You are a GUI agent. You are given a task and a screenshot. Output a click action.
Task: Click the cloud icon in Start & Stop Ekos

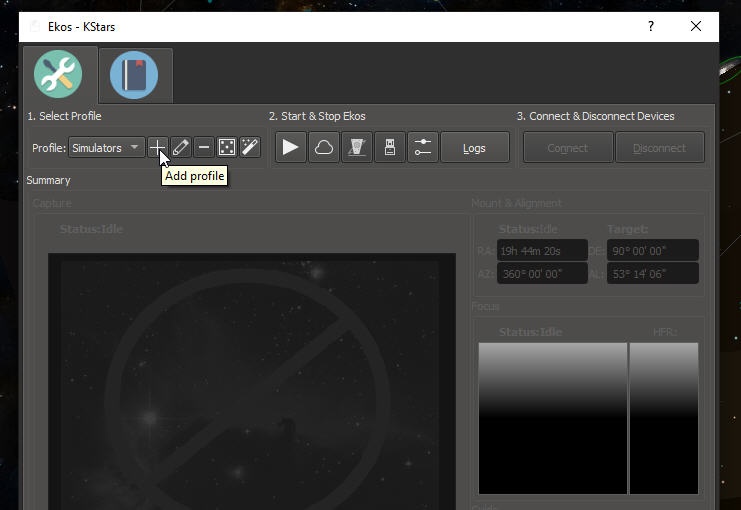pyautogui.click(x=324, y=148)
